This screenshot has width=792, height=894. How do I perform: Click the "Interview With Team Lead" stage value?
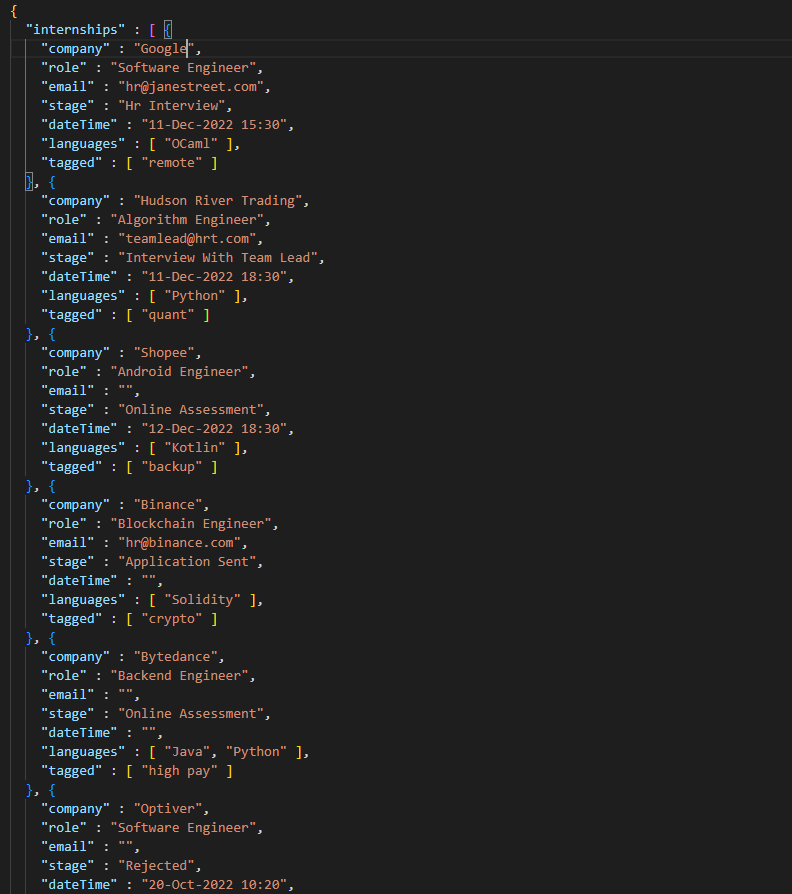(x=218, y=258)
